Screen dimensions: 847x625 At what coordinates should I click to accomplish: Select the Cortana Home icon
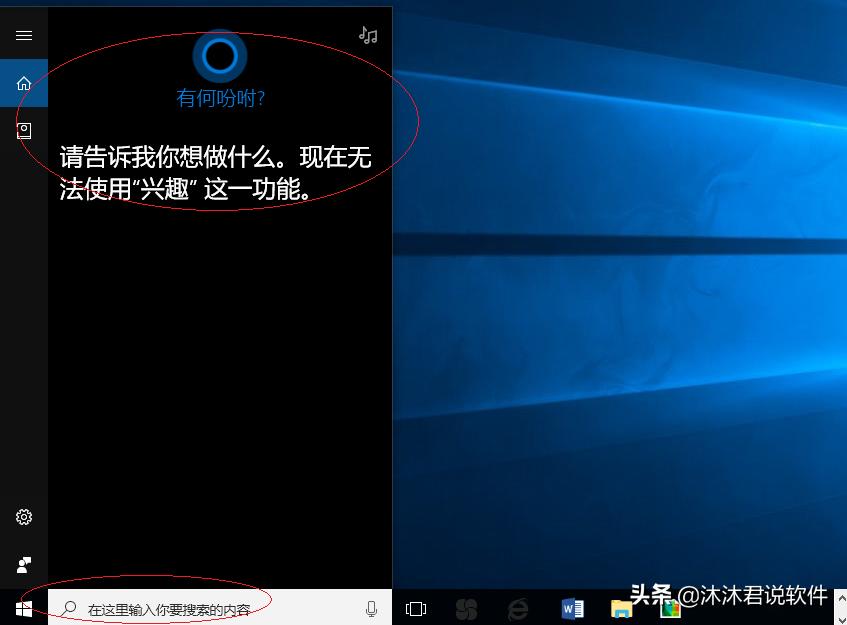[x=23, y=82]
